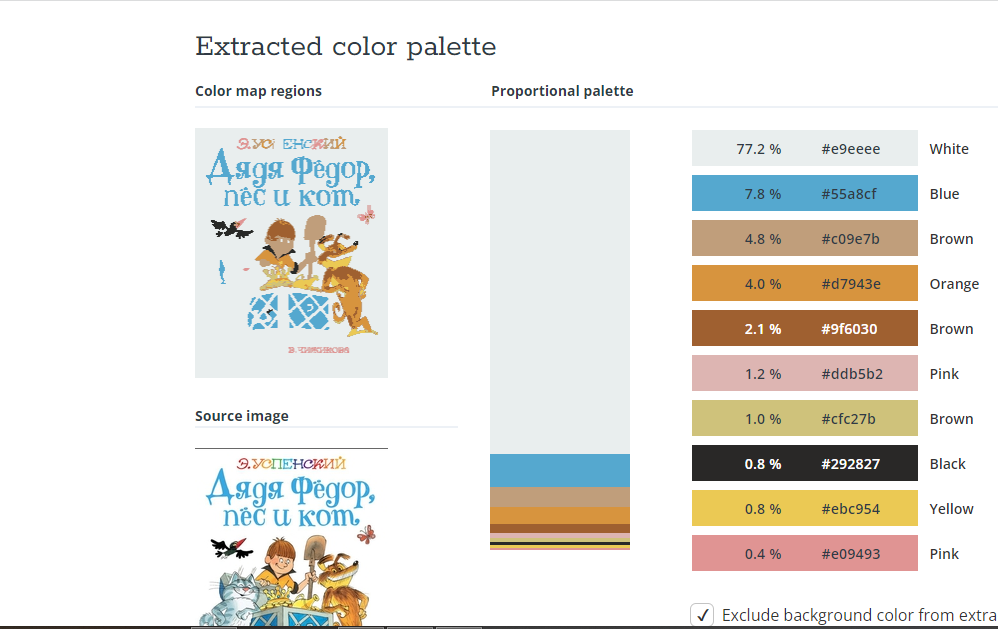999x629 pixels.
Task: Click the Proportional palette section label
Action: click(x=562, y=91)
